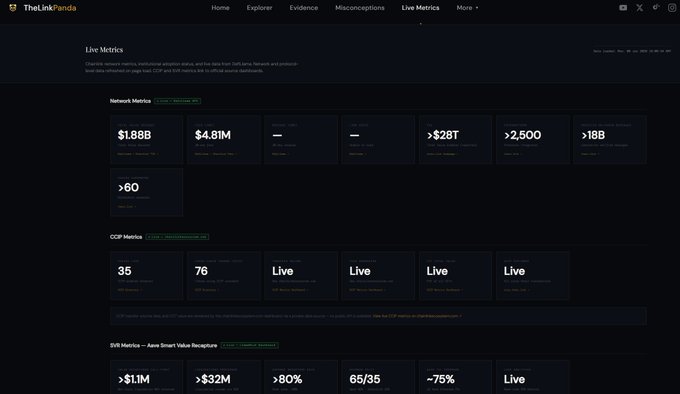
Task: Open source link under >2,500 value
Action: coord(513,154)
